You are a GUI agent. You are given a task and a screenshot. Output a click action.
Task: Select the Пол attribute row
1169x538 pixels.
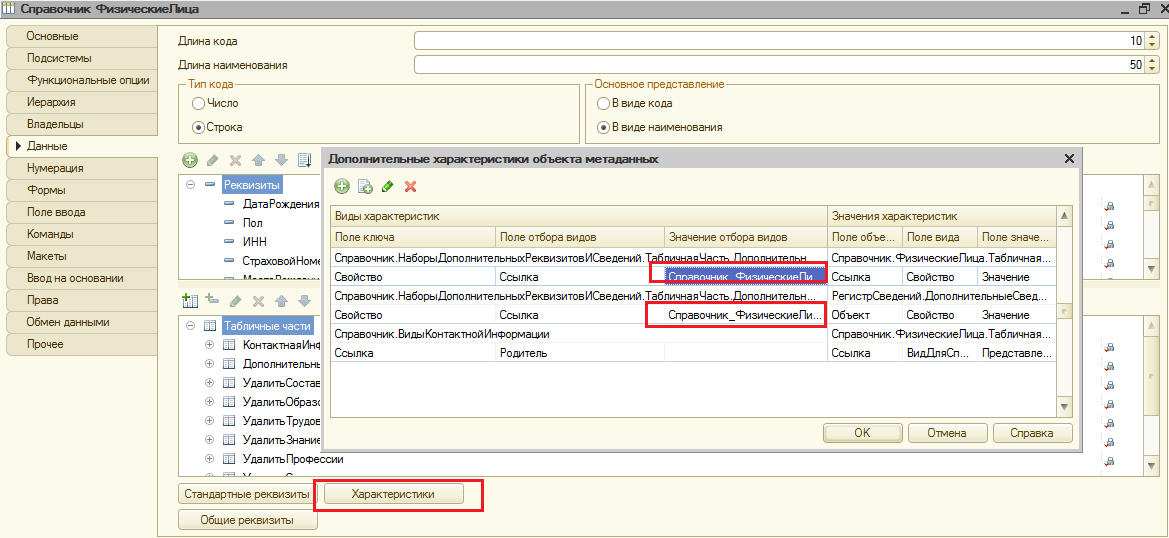click(x=253, y=223)
